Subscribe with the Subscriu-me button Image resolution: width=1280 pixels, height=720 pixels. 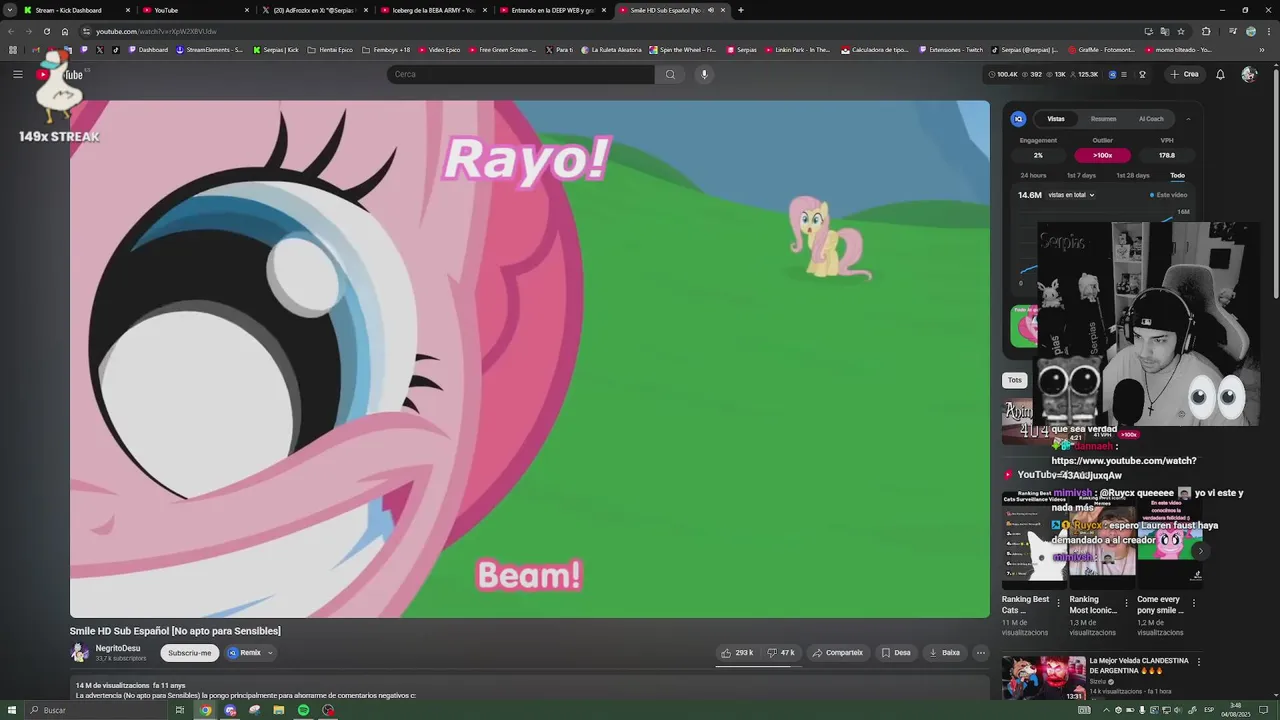pos(190,653)
